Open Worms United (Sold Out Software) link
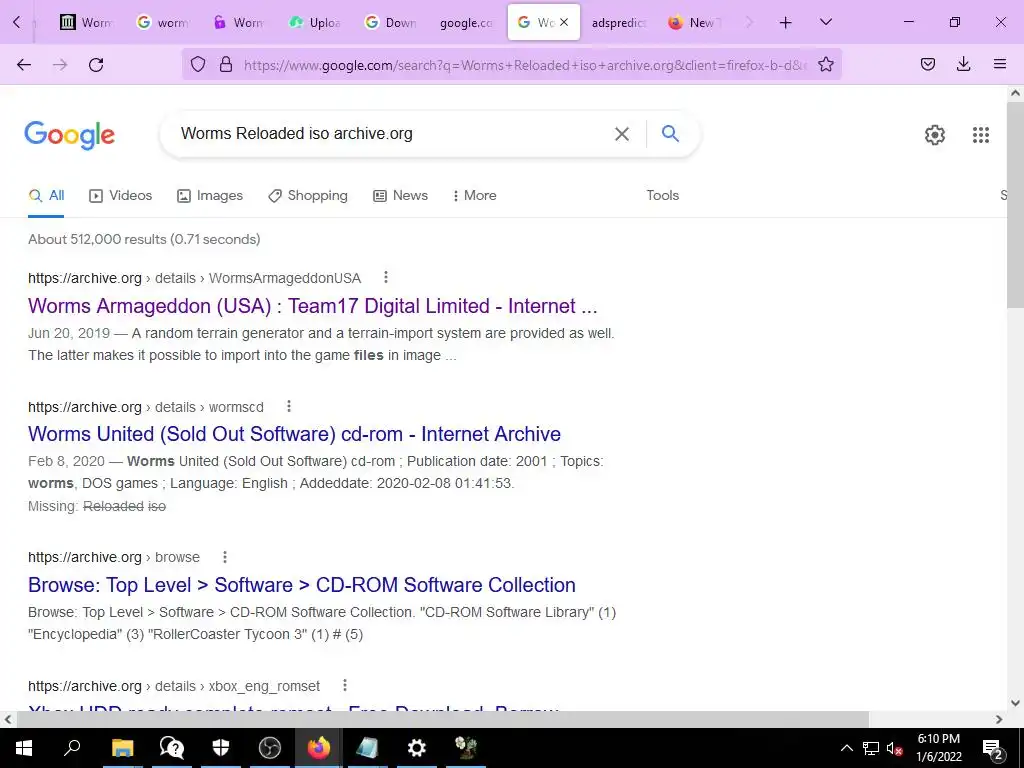Screen dimensions: 1024x768 point(295,434)
